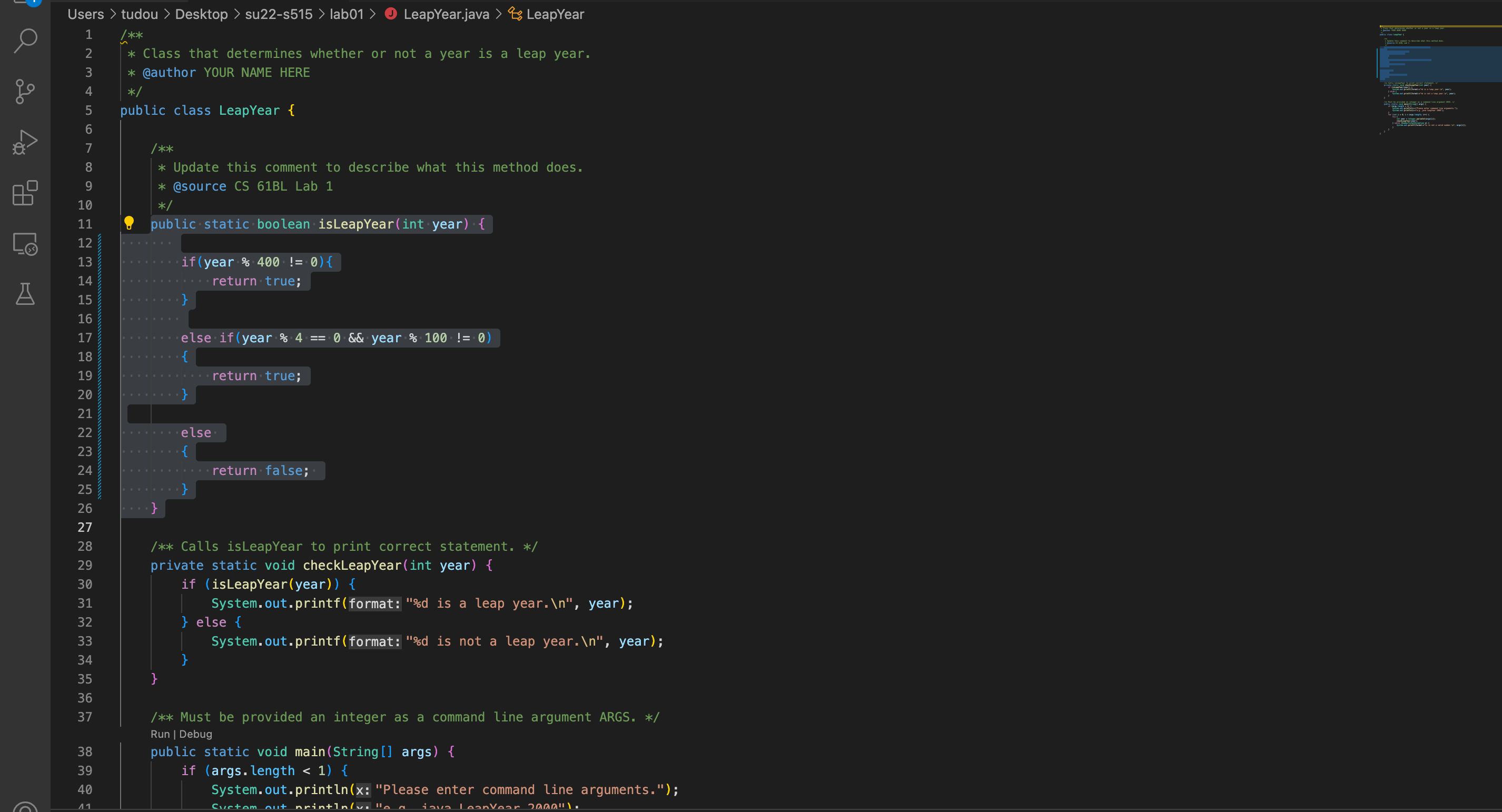Select the tudou breadcrumb item
1502x812 pixels.
(140, 14)
